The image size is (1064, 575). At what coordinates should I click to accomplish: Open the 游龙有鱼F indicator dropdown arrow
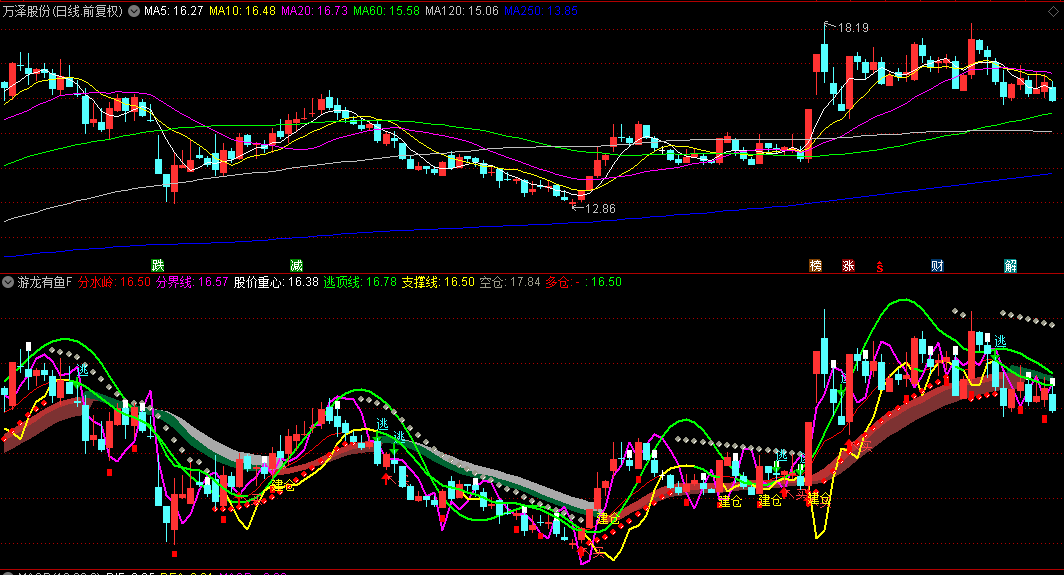8,282
